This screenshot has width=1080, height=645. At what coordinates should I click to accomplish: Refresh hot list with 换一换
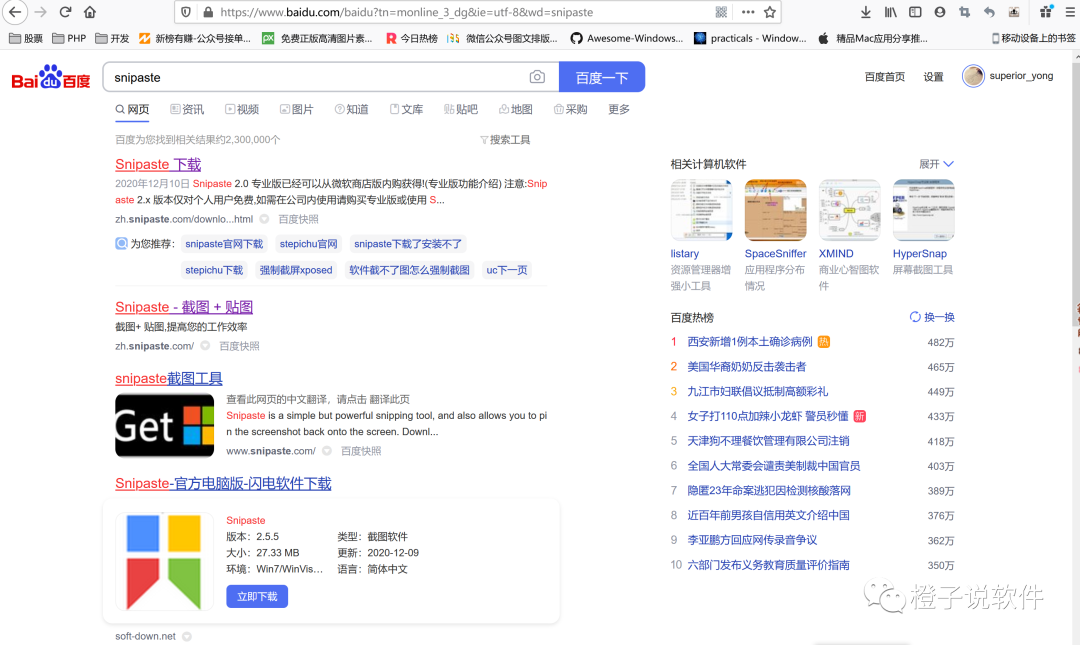932,317
